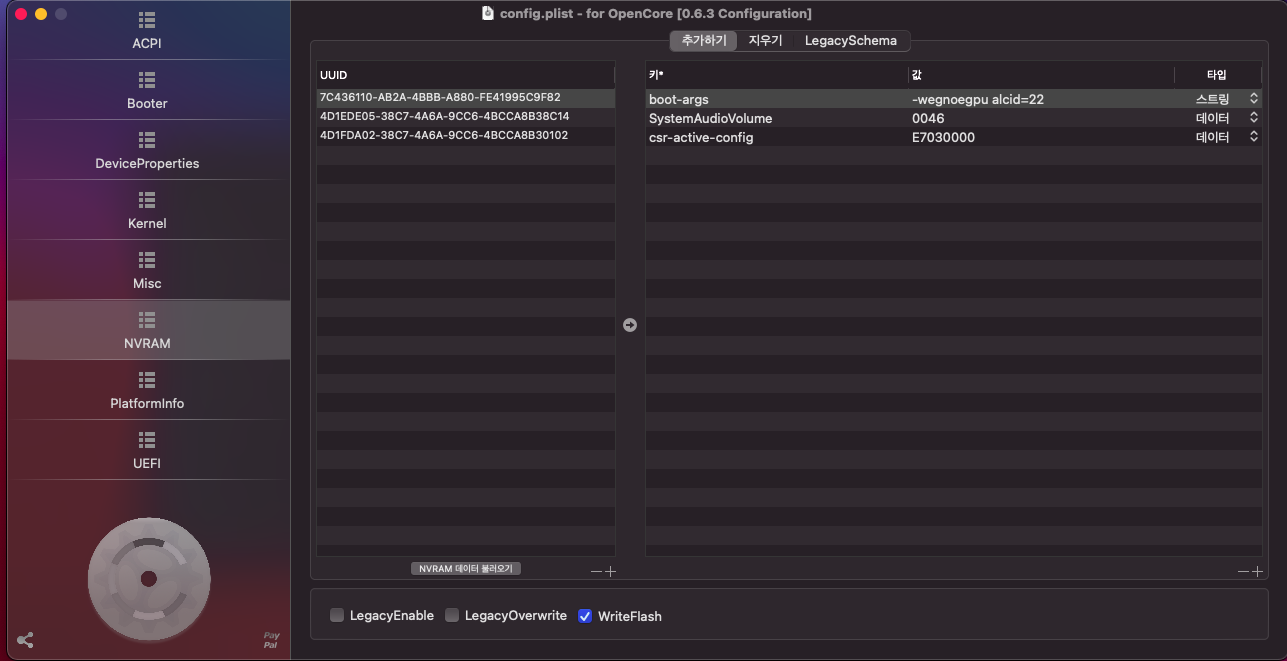The height and width of the screenshot is (661, 1287).
Task: Remove key entry with minus under key table
Action: point(1243,572)
